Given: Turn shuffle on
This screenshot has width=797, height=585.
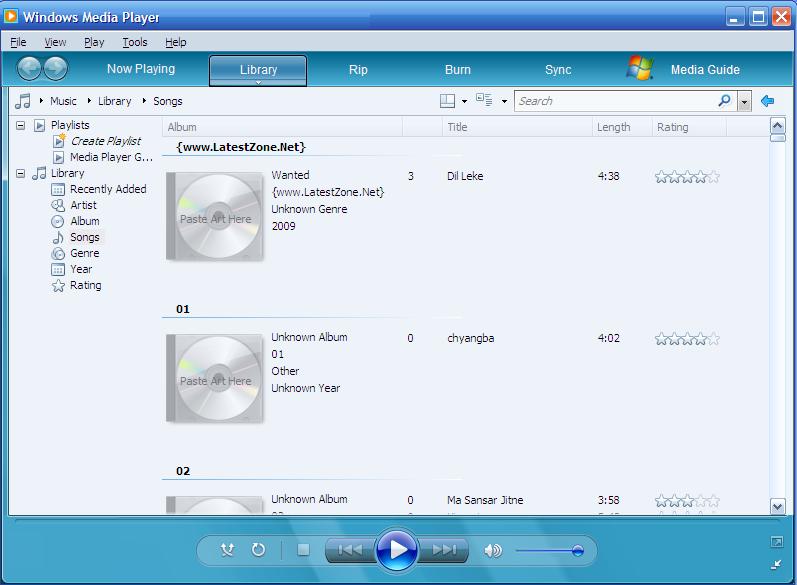Looking at the screenshot, I should 227,549.
